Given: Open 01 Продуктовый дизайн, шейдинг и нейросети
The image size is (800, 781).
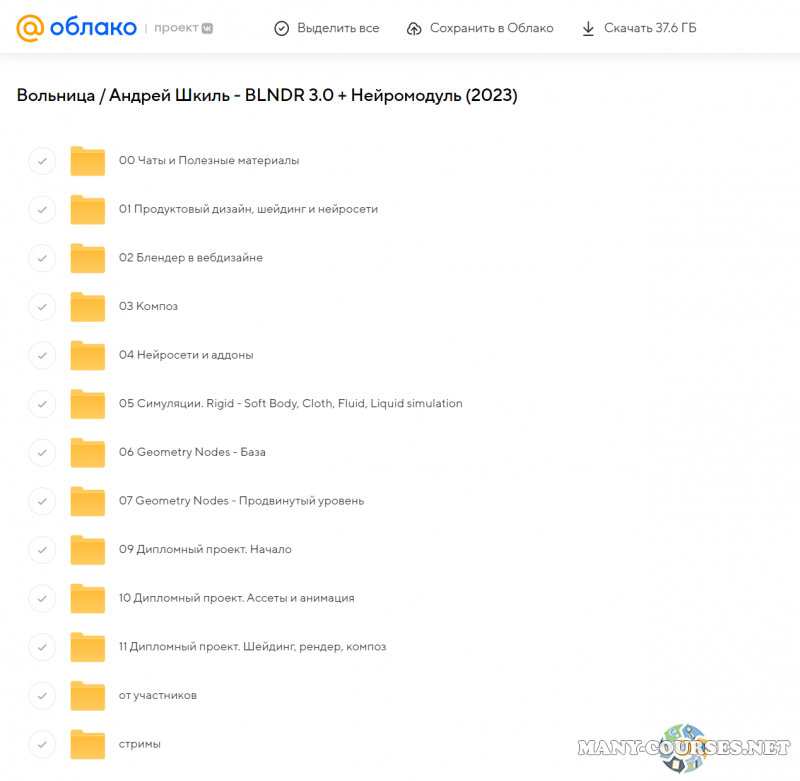Looking at the screenshot, I should pos(248,209).
